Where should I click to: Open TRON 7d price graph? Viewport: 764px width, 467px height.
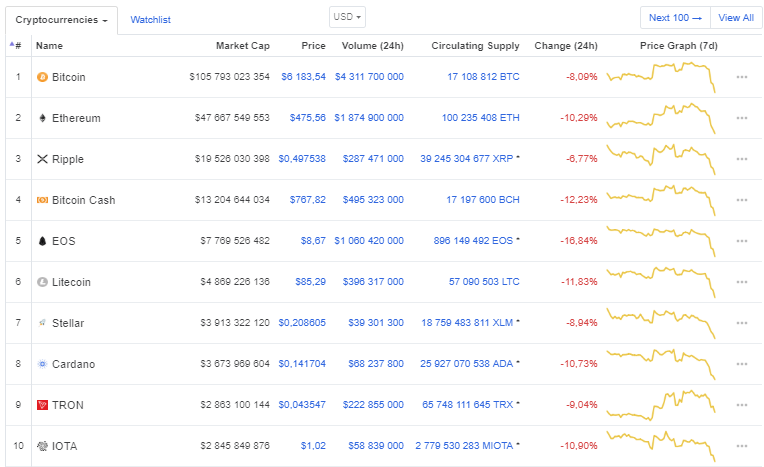[661, 404]
